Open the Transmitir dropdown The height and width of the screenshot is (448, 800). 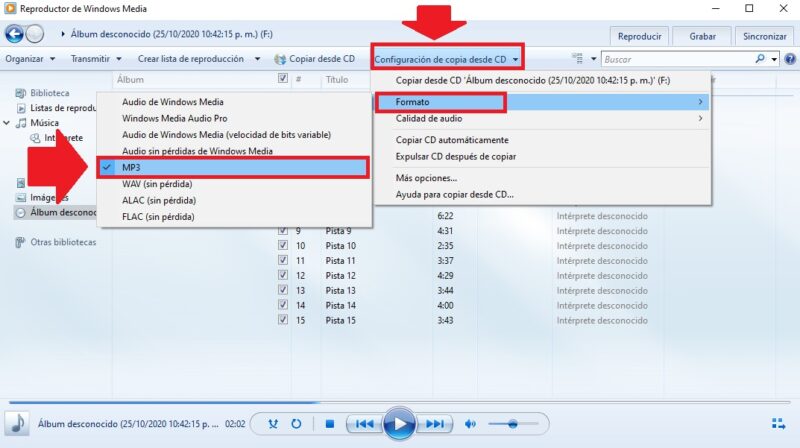96,59
